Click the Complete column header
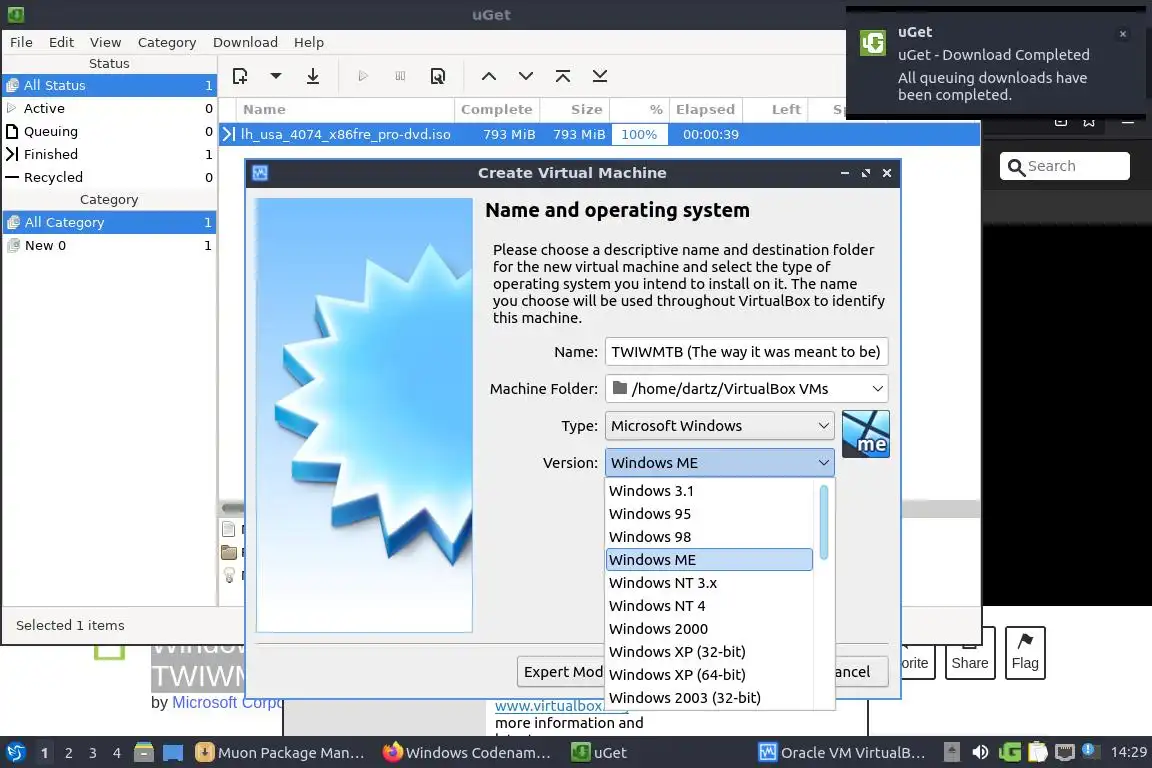This screenshot has width=1152, height=768. pyautogui.click(x=497, y=110)
